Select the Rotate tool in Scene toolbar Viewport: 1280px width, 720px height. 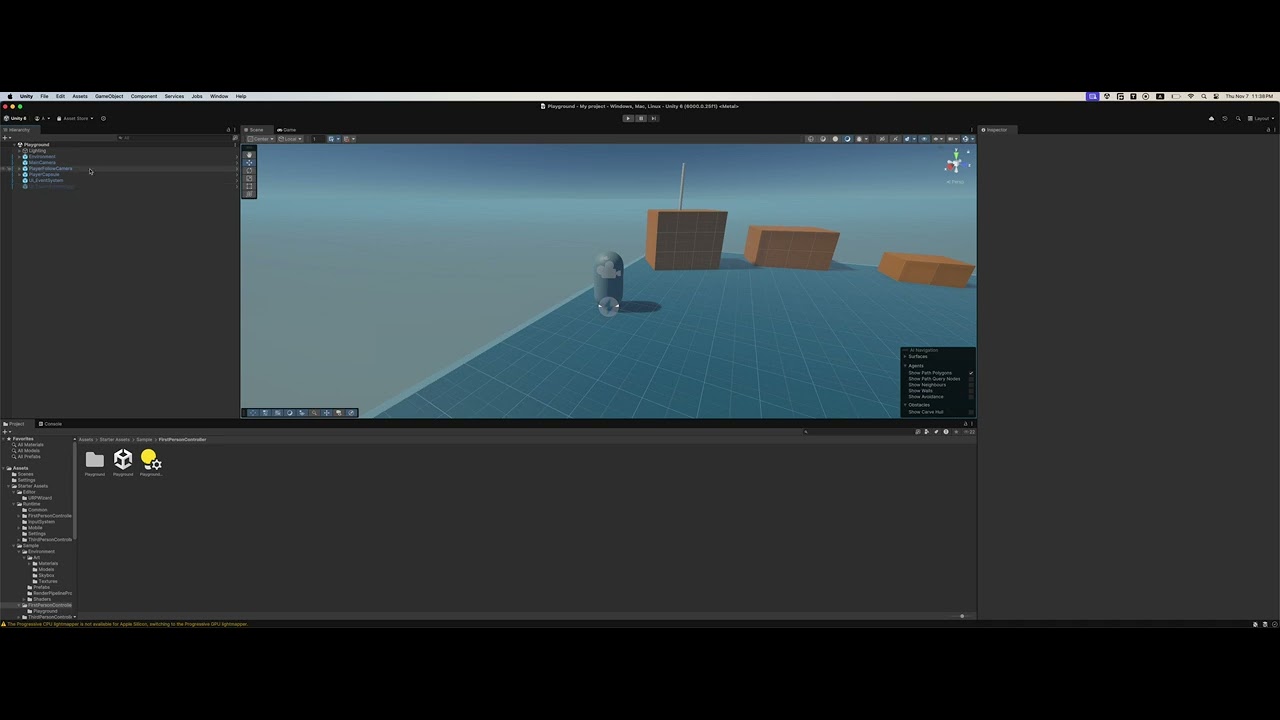click(249, 171)
